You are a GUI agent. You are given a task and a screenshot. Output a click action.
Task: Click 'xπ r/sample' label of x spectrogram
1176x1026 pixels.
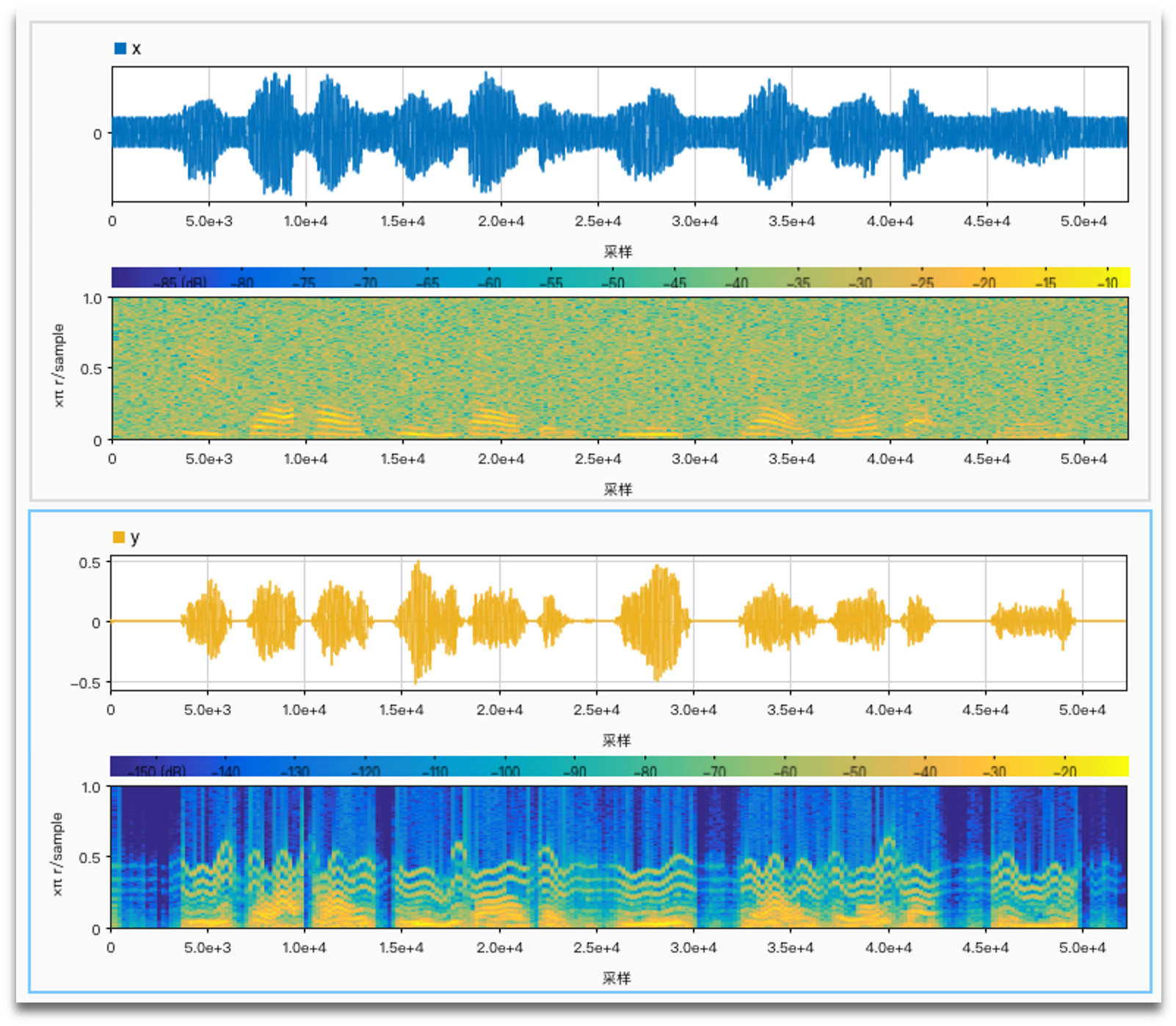tap(59, 365)
